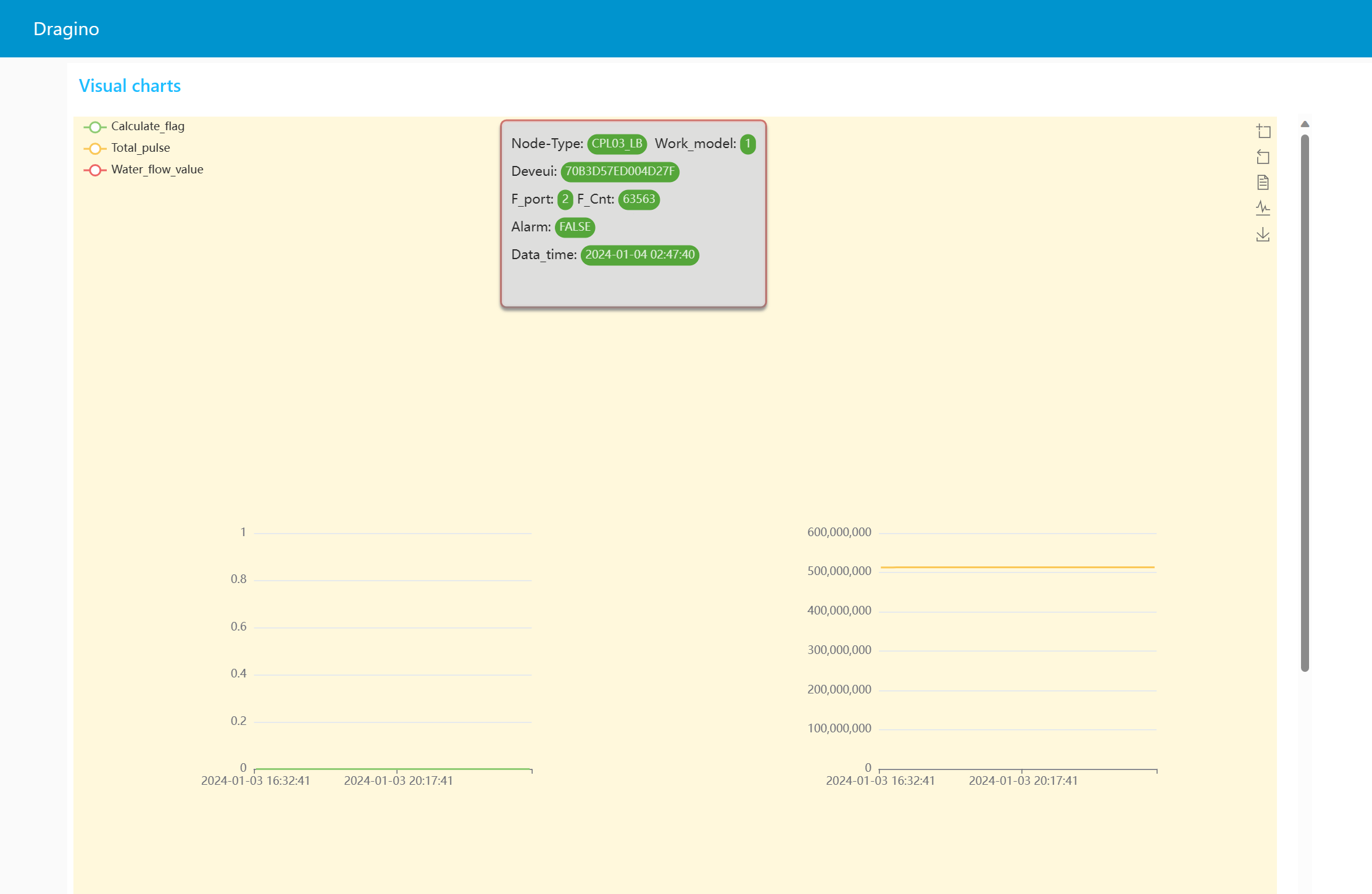Click the Visual charts heading

click(x=130, y=86)
